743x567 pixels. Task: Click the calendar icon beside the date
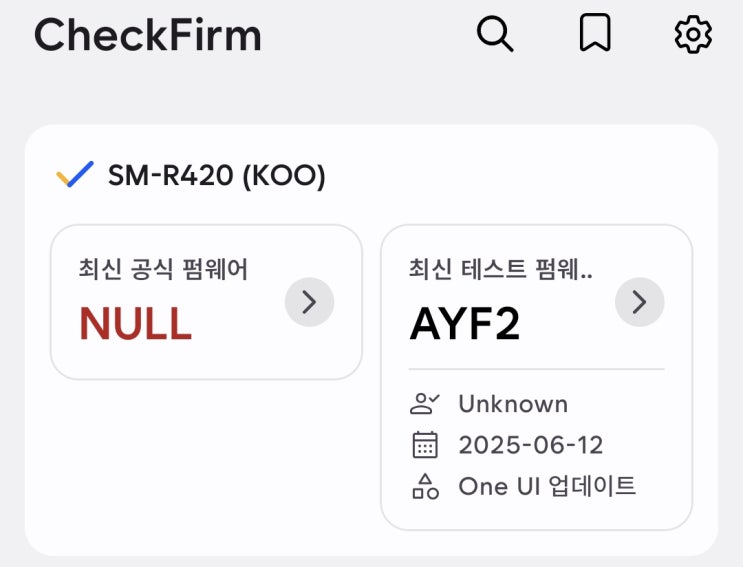(425, 445)
